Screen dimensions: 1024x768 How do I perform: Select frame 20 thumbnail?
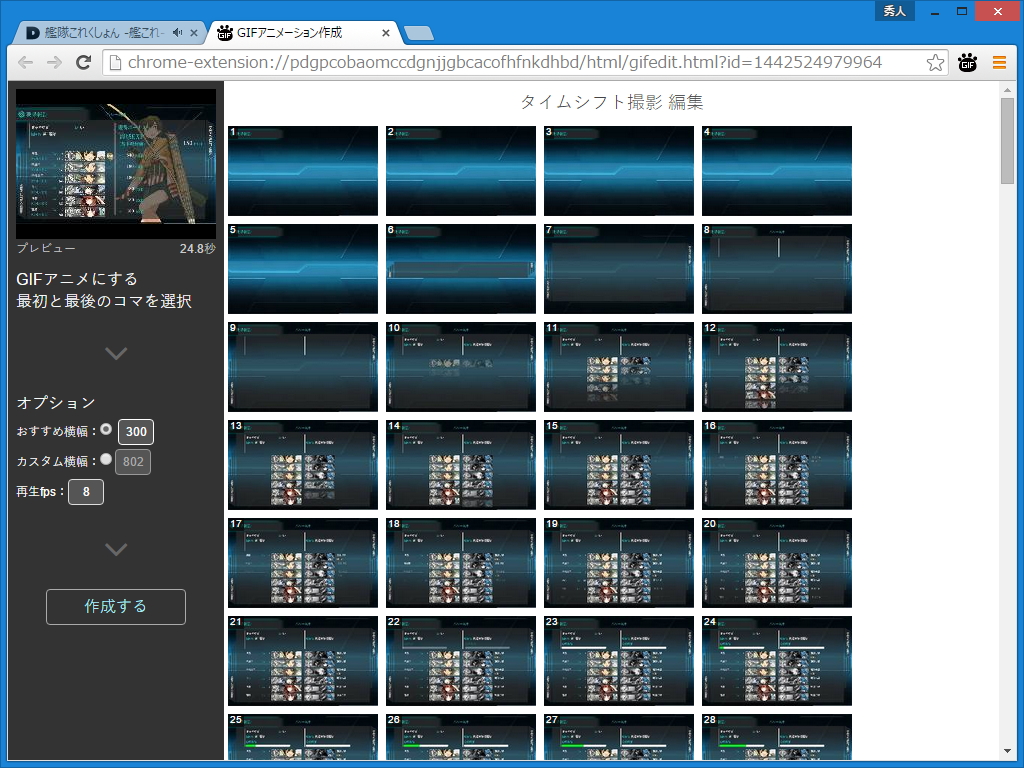pyautogui.click(x=777, y=562)
